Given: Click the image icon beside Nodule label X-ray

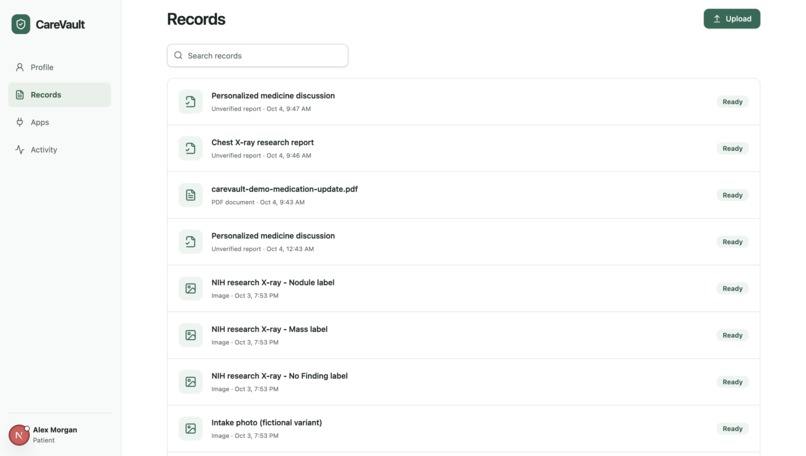Looking at the screenshot, I should pyautogui.click(x=190, y=288).
